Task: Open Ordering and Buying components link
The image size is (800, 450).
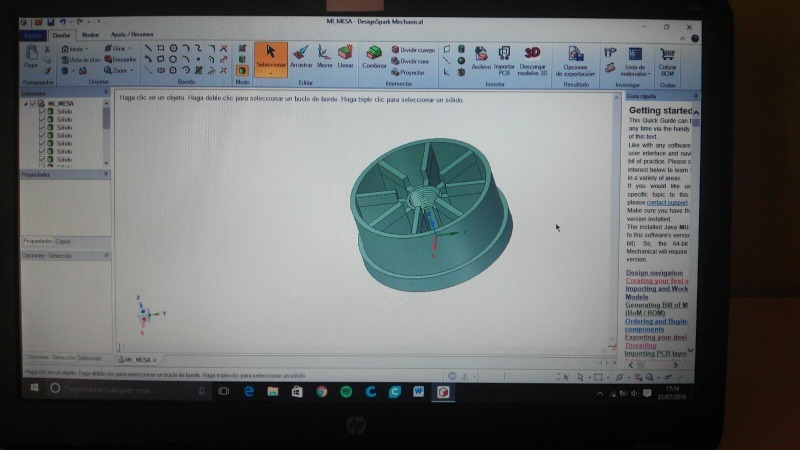Action: click(656, 326)
